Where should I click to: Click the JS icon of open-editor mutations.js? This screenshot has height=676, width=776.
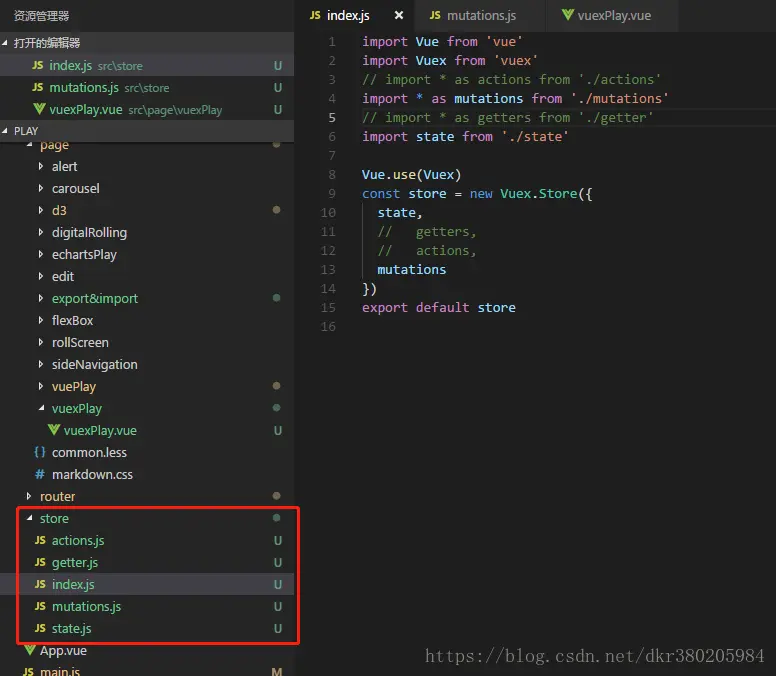pos(38,88)
